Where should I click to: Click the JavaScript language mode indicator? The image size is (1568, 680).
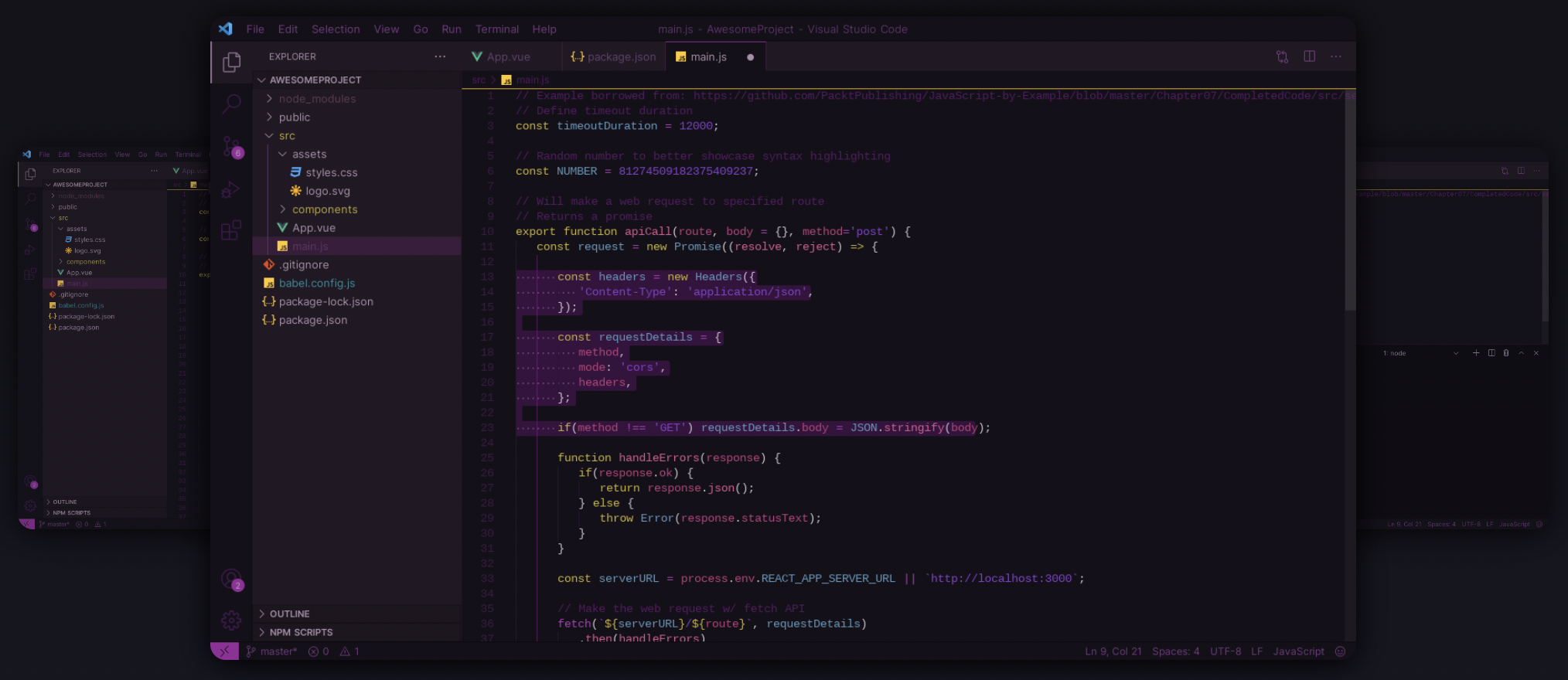pos(1299,651)
